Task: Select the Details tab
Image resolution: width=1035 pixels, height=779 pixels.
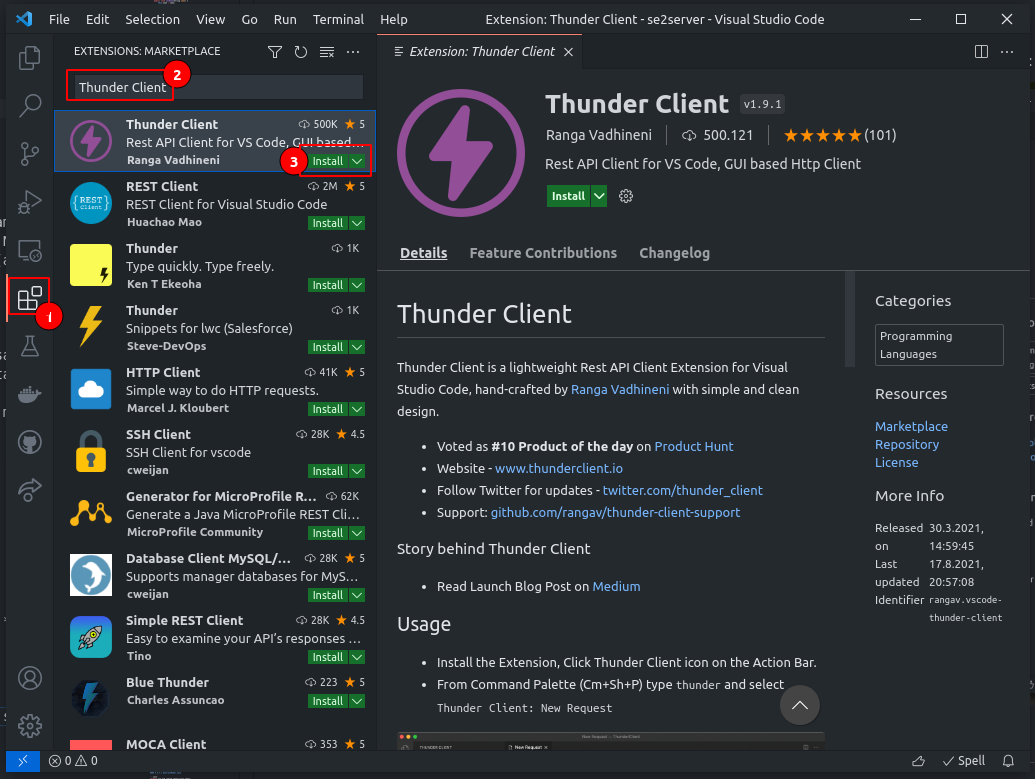Action: [423, 253]
